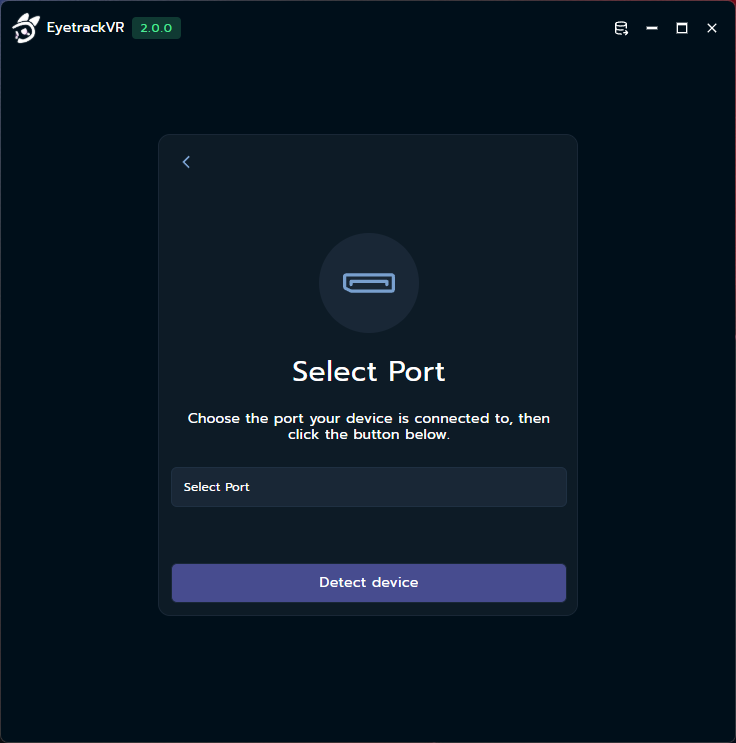The height and width of the screenshot is (743, 736).
Task: Click the empty title bar area
Action: point(400,28)
